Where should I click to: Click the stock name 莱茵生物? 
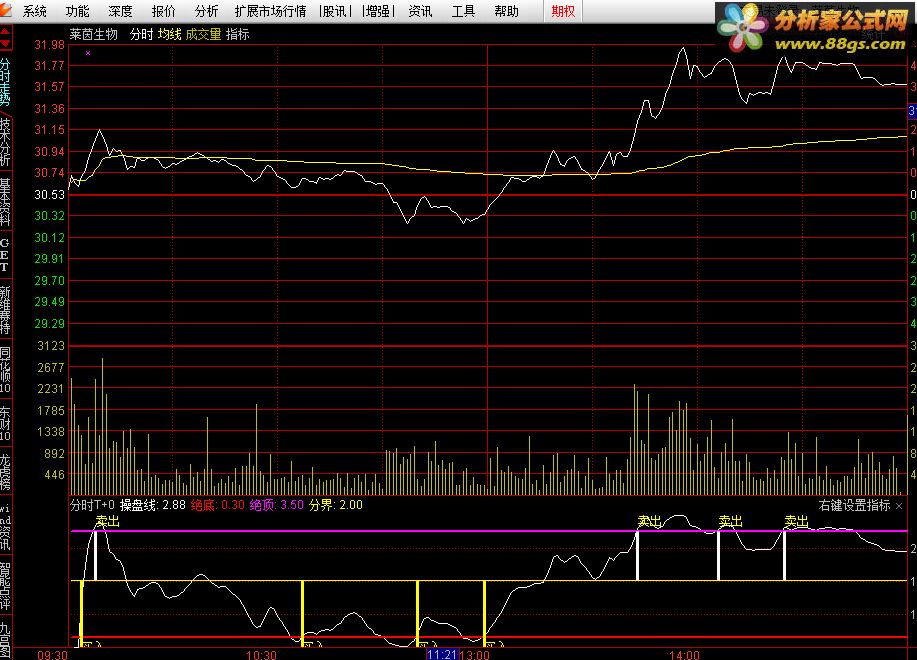click(x=94, y=34)
